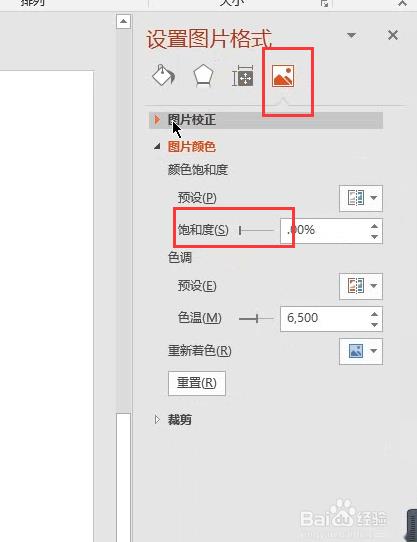Image resolution: width=417 pixels, height=542 pixels.
Task: Open the task pane options dropdown arrow
Action: tap(351, 35)
